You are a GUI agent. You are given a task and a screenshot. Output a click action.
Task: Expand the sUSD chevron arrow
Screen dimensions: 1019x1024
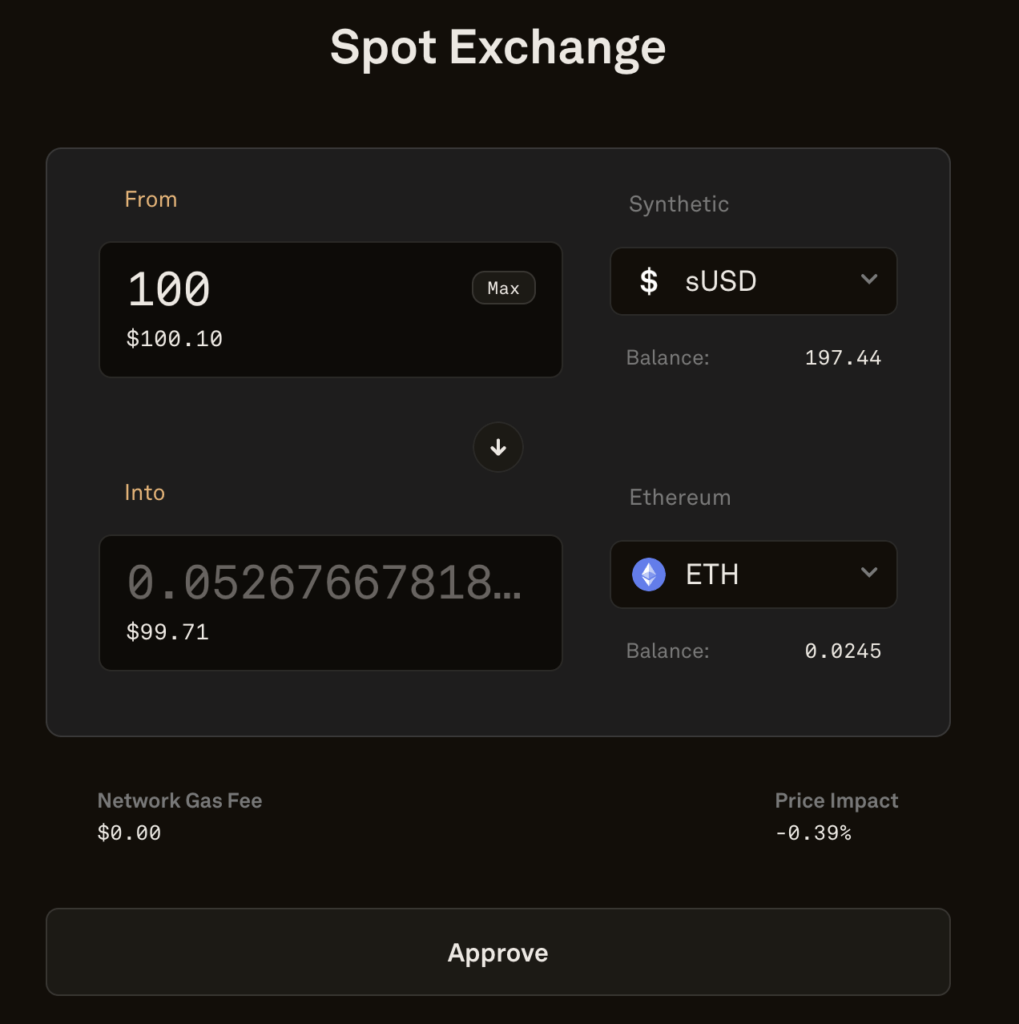(869, 280)
